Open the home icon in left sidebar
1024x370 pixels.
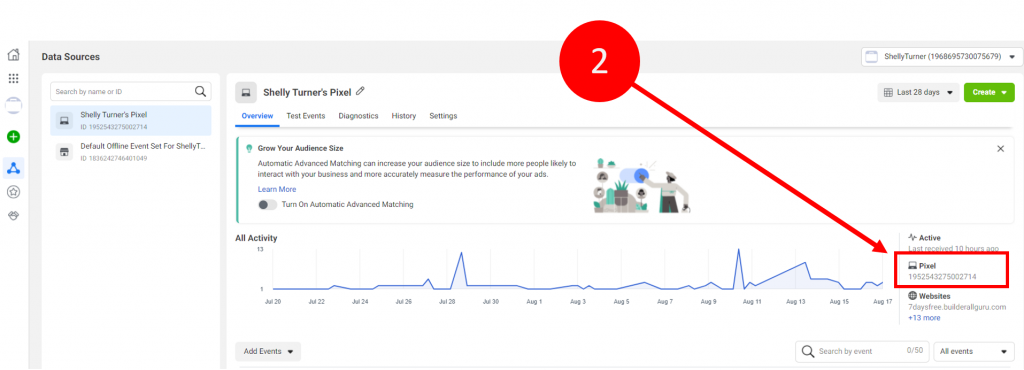(x=13, y=55)
